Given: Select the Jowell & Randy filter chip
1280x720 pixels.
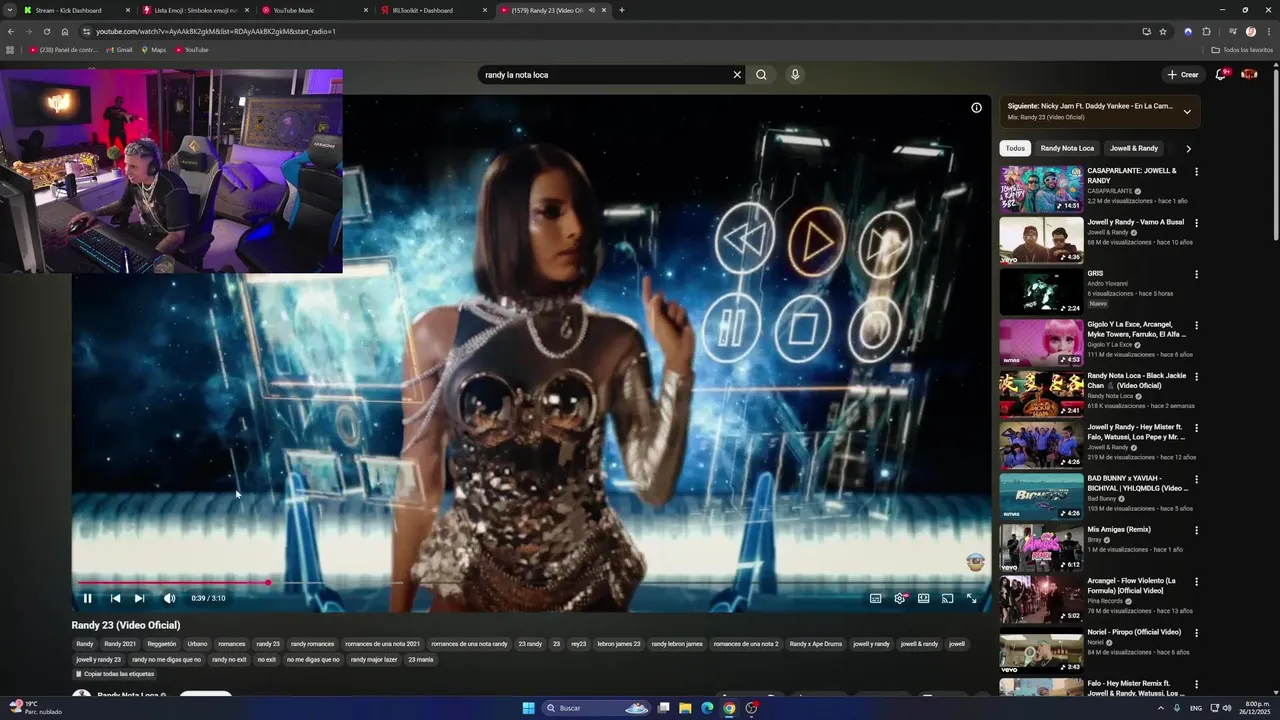Looking at the screenshot, I should pos(1134,148).
